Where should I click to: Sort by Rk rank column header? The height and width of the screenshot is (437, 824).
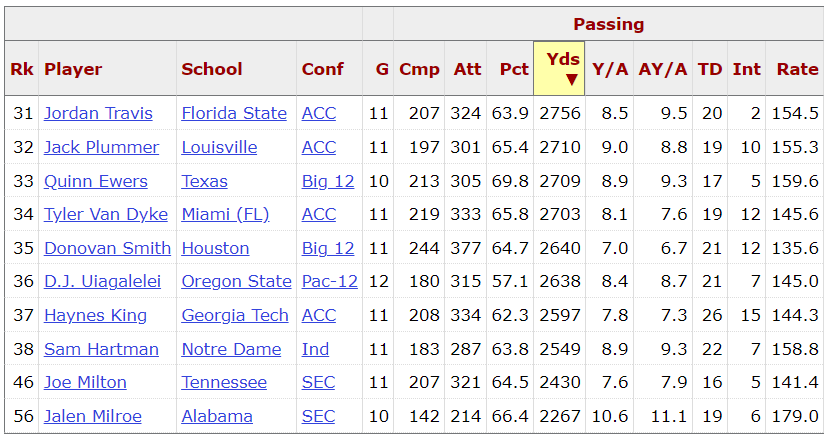[22, 69]
